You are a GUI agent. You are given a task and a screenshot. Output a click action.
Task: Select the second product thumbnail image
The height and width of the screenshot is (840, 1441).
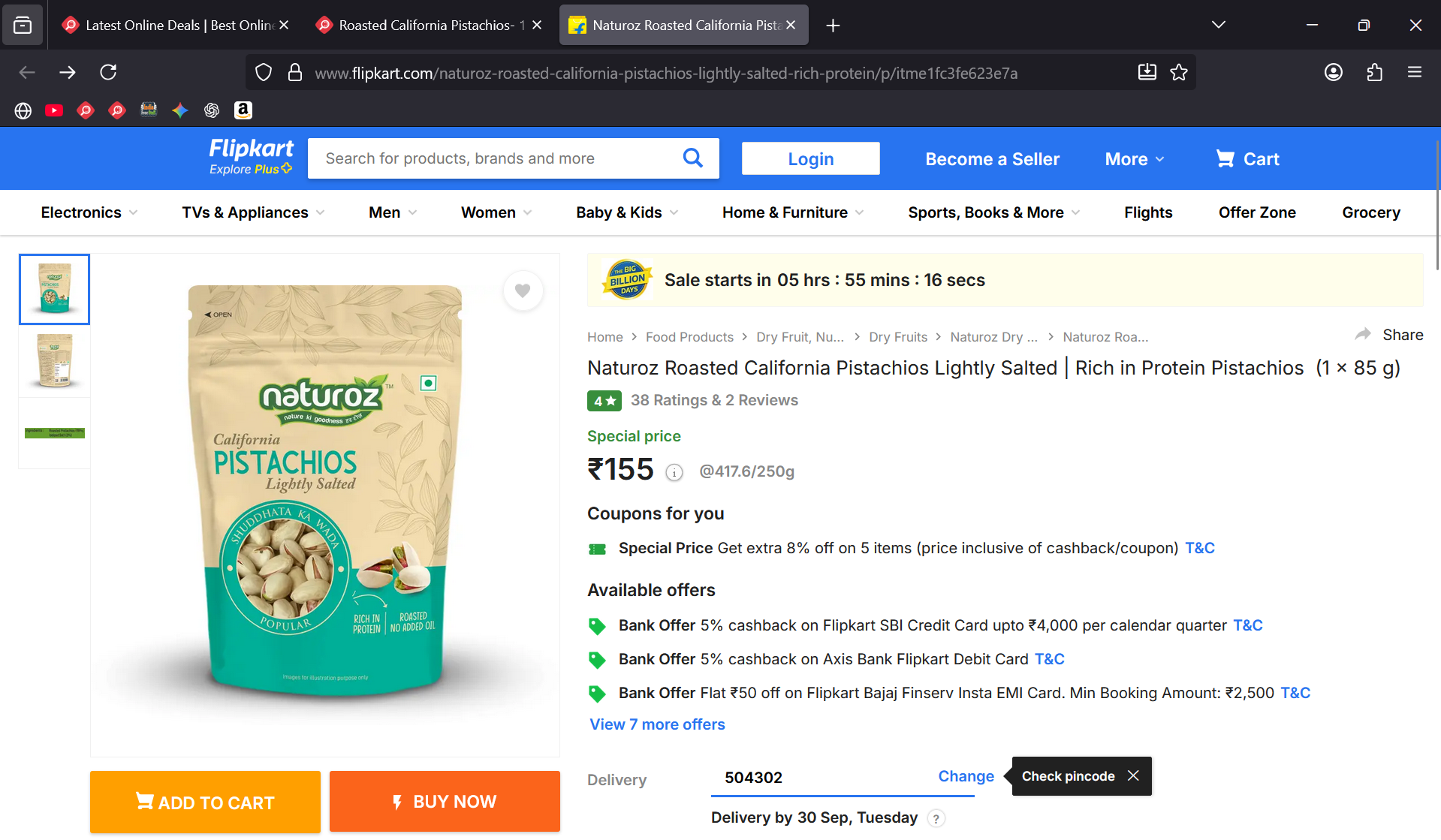click(x=54, y=361)
